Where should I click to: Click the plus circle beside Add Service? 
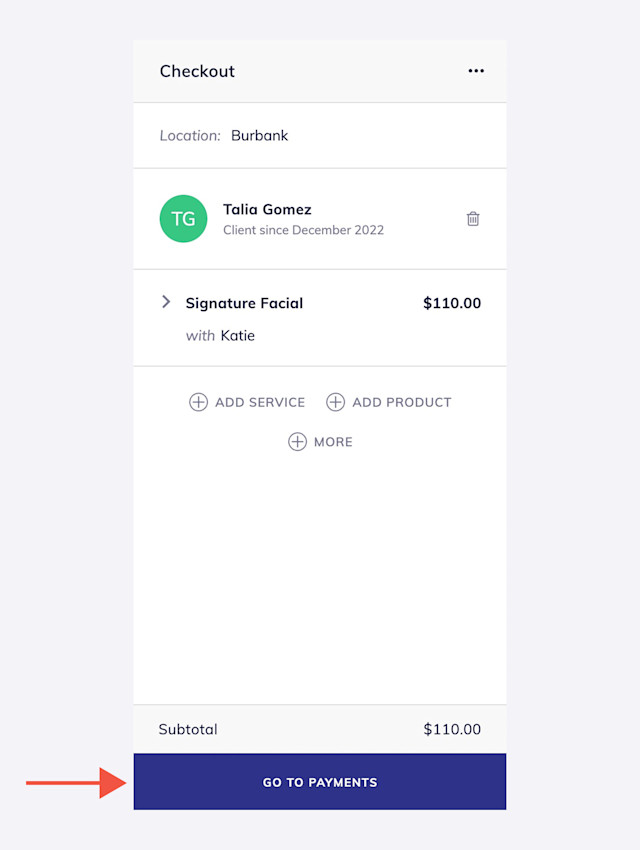pos(198,402)
